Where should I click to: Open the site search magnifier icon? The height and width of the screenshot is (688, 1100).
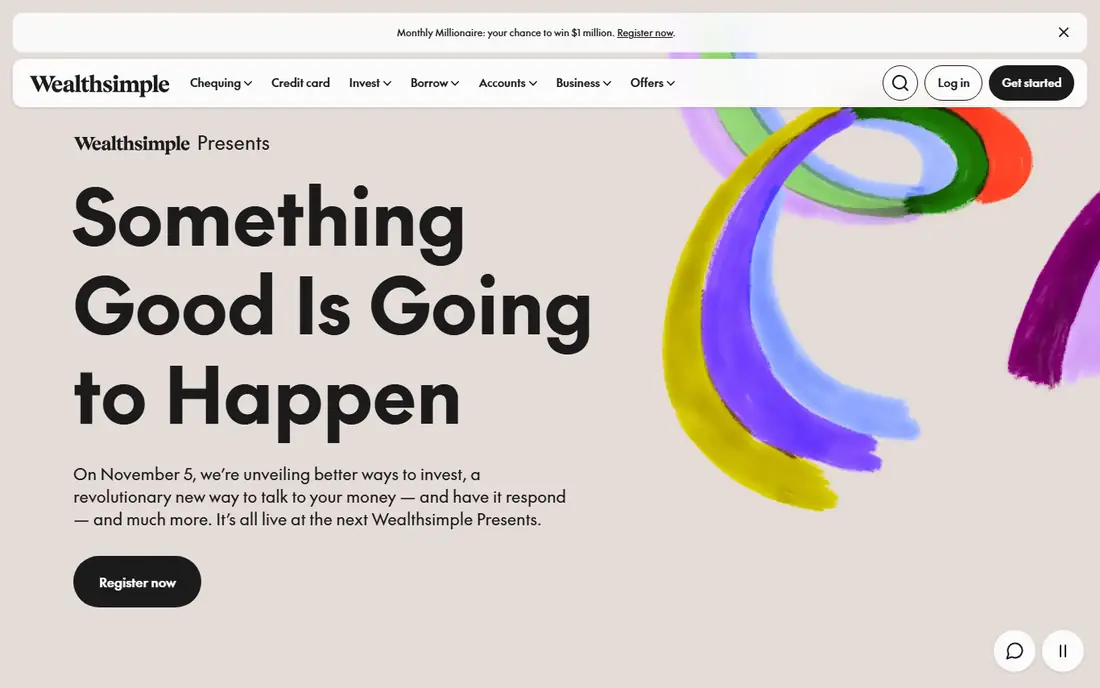click(900, 83)
